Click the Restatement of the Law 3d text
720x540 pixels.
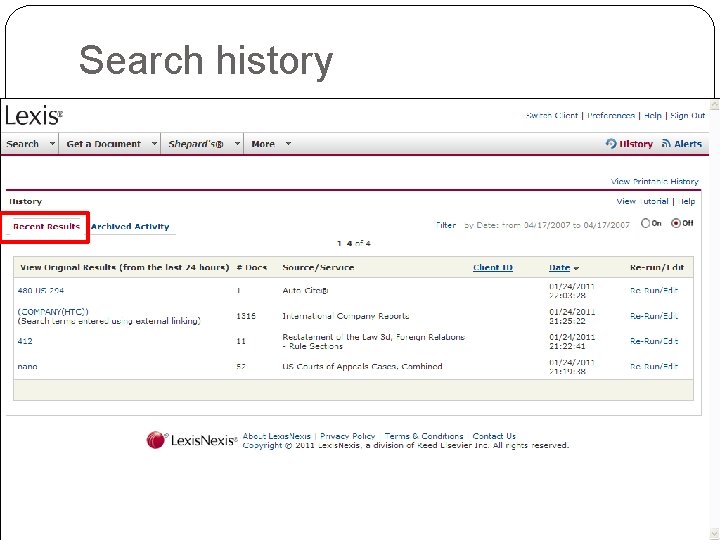[x=373, y=341]
